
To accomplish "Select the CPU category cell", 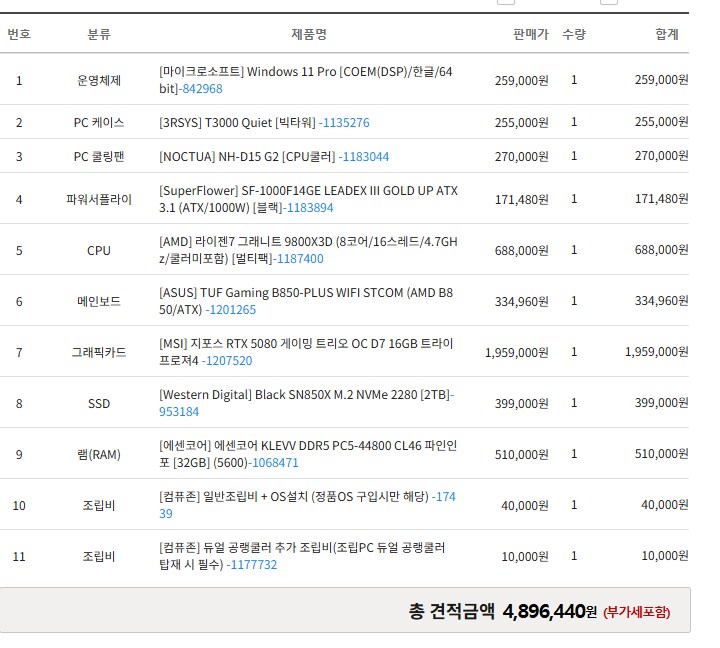I will click(x=99, y=250).
